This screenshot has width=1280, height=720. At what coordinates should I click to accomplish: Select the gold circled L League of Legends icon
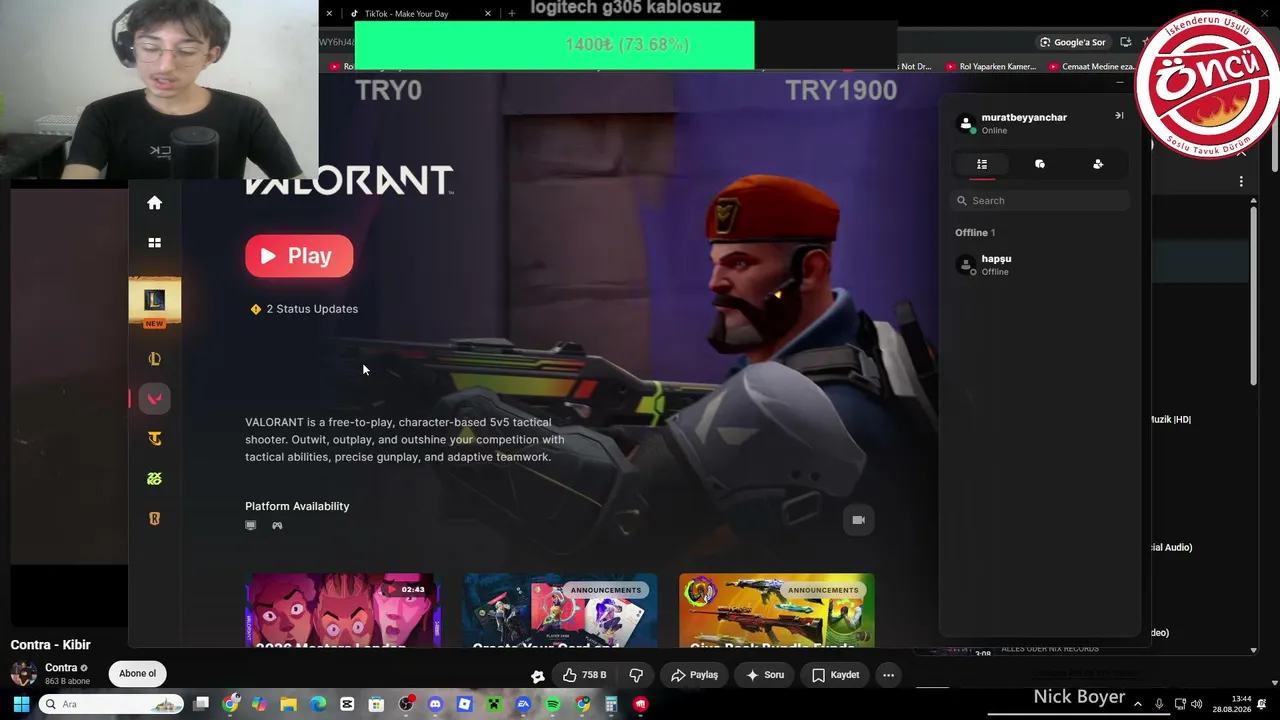154,359
